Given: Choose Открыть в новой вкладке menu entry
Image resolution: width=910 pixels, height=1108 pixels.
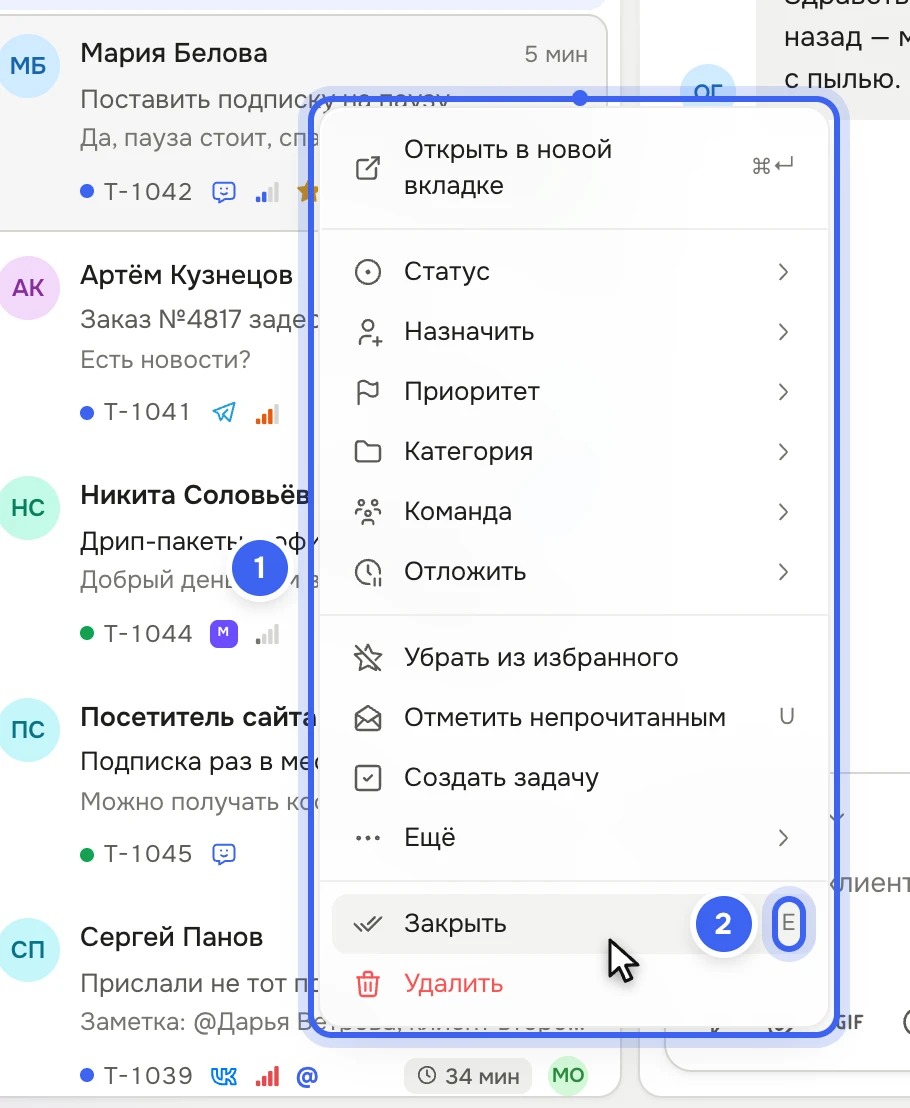Looking at the screenshot, I should (574, 168).
